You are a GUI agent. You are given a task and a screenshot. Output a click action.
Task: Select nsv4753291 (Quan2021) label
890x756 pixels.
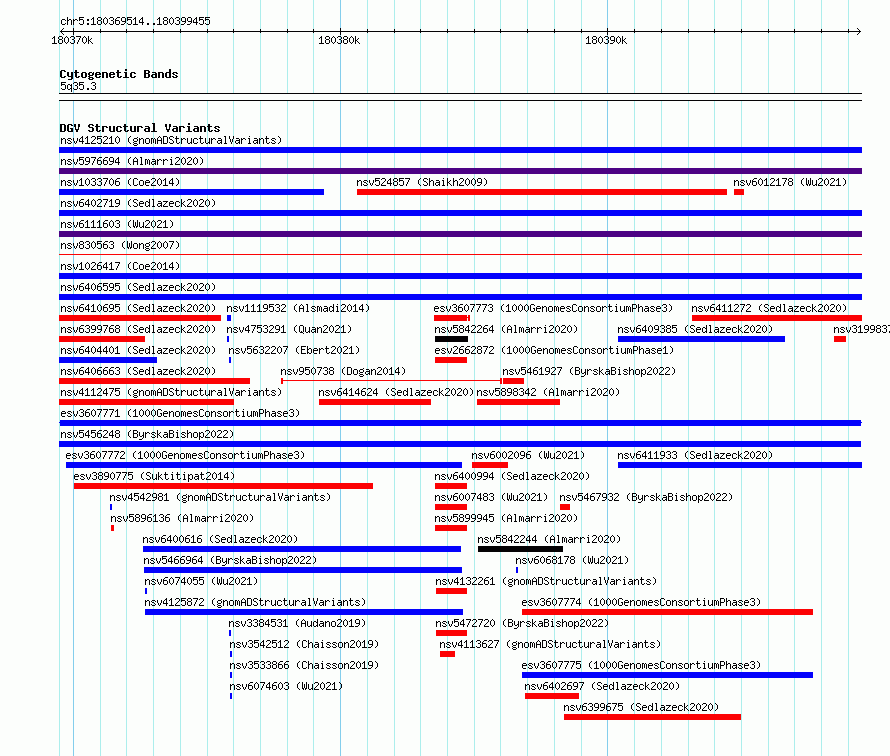point(289,329)
